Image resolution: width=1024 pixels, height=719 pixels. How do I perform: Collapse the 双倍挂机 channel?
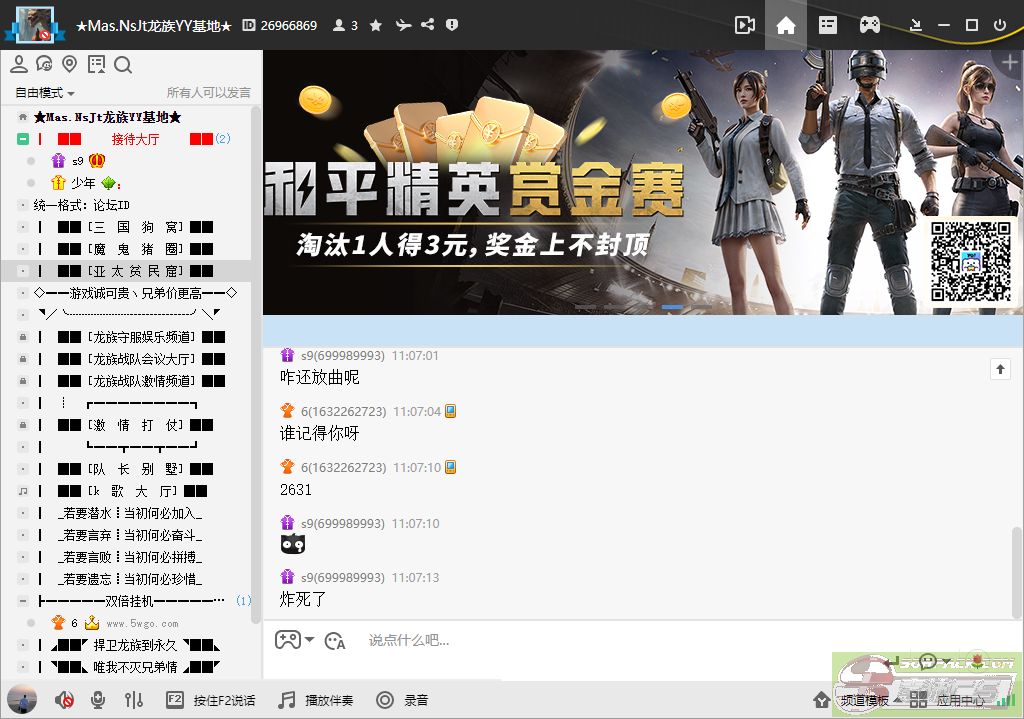(23, 601)
